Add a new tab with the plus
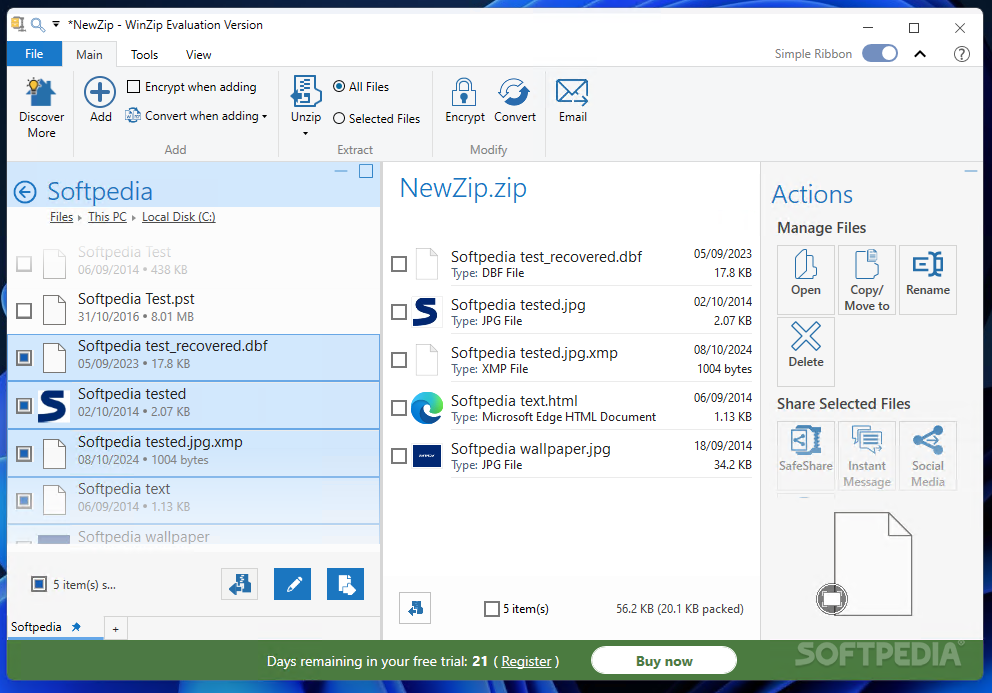This screenshot has height=693, width=992. (115, 628)
